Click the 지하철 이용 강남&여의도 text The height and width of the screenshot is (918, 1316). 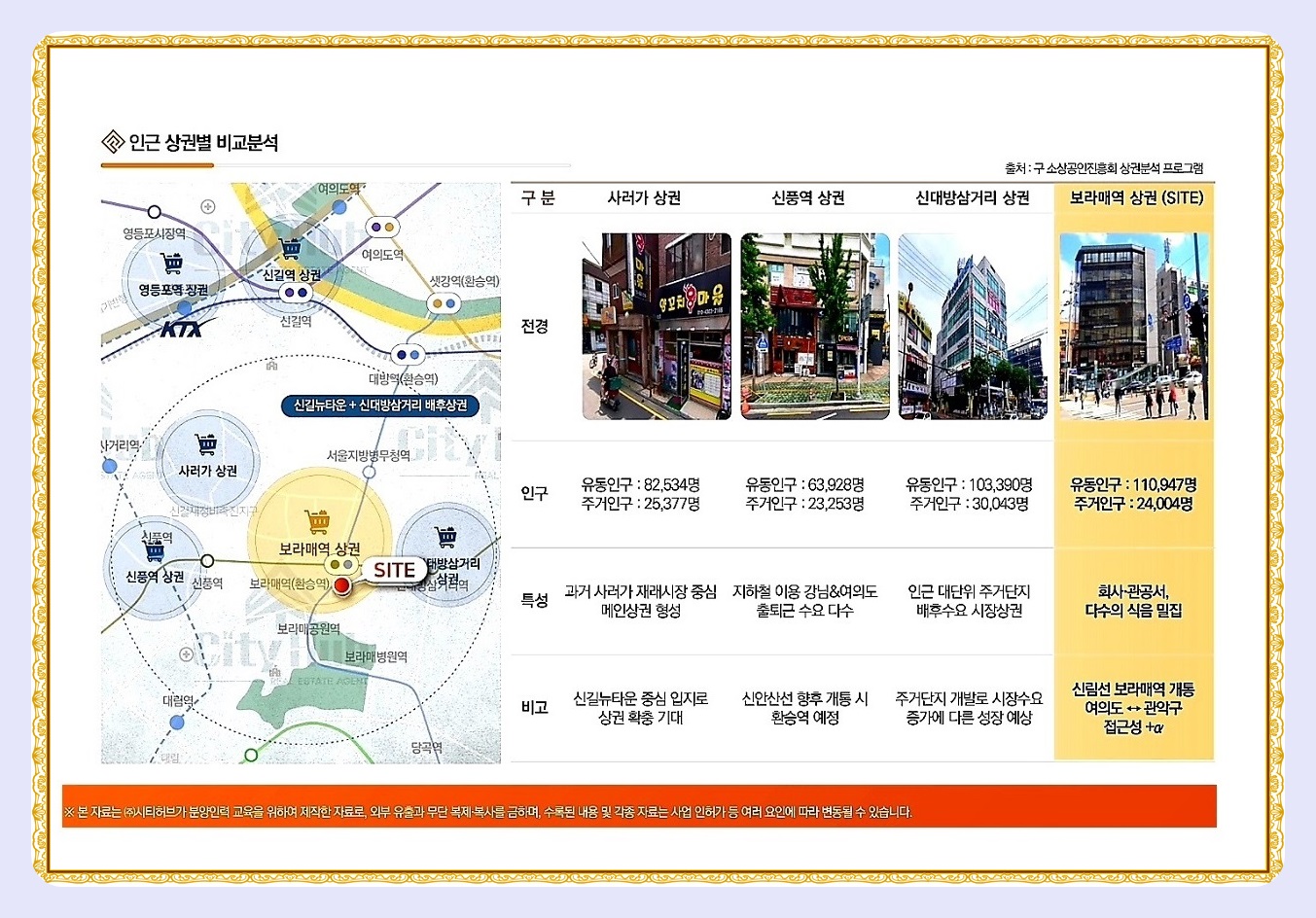coord(805,591)
